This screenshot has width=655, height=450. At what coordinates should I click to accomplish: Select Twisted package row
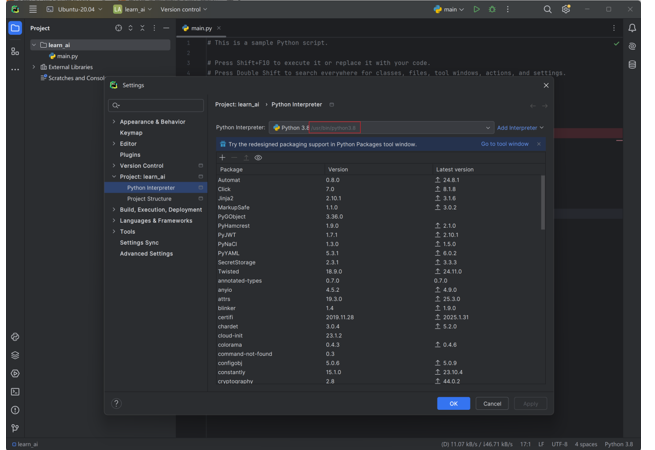click(x=378, y=272)
